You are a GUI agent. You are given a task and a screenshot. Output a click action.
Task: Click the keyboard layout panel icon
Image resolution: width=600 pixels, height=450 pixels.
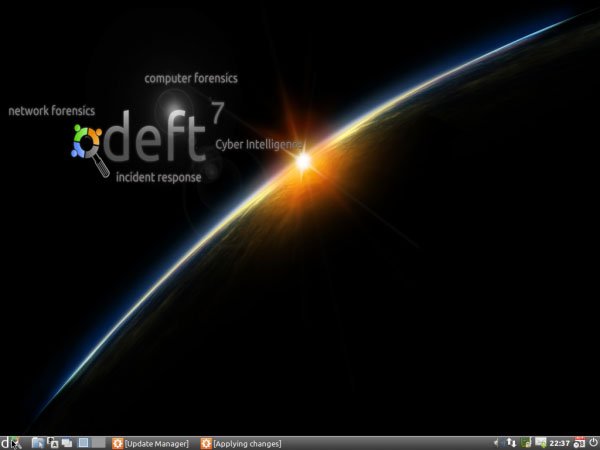pos(52,443)
